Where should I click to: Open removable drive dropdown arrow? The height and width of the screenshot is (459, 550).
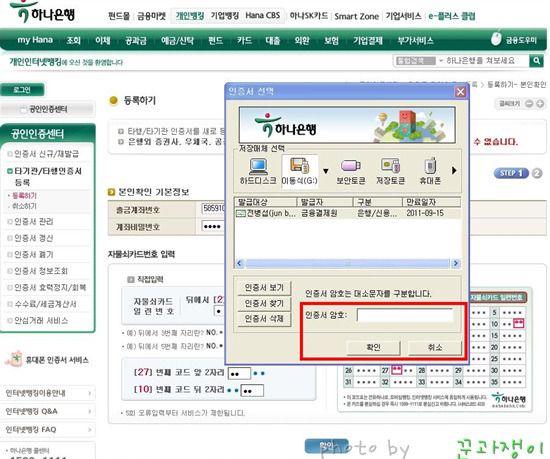coord(326,171)
